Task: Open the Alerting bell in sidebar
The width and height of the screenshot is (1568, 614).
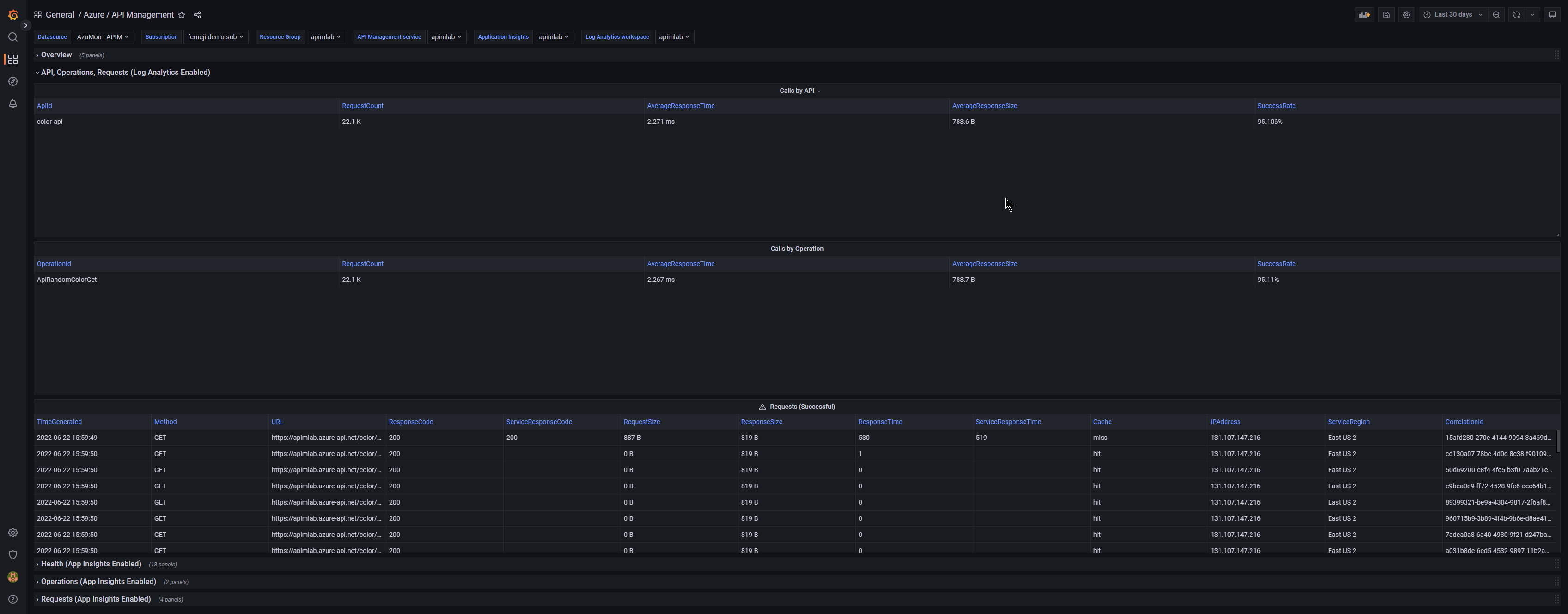Action: (13, 103)
